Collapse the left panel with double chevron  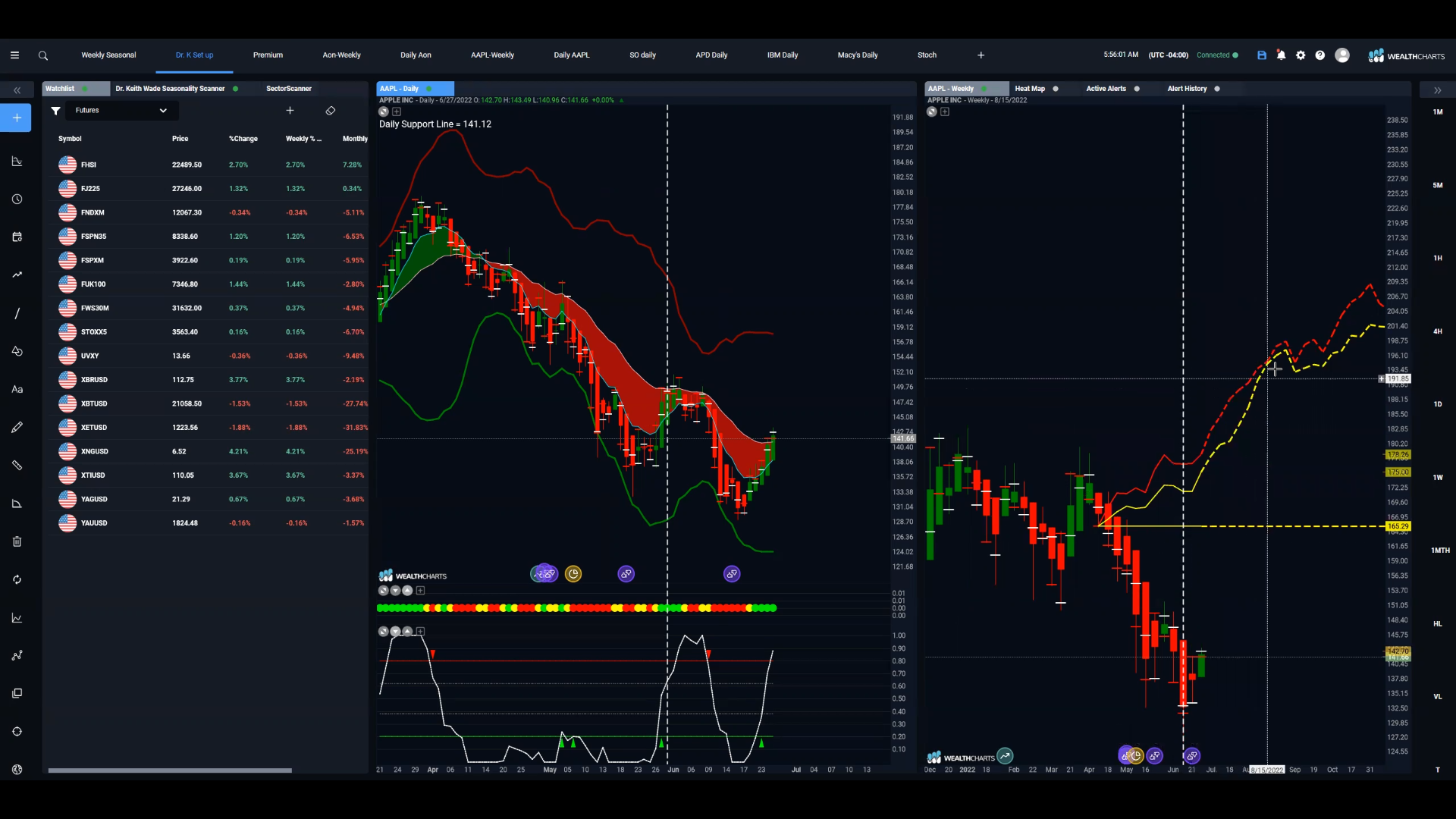click(x=17, y=90)
